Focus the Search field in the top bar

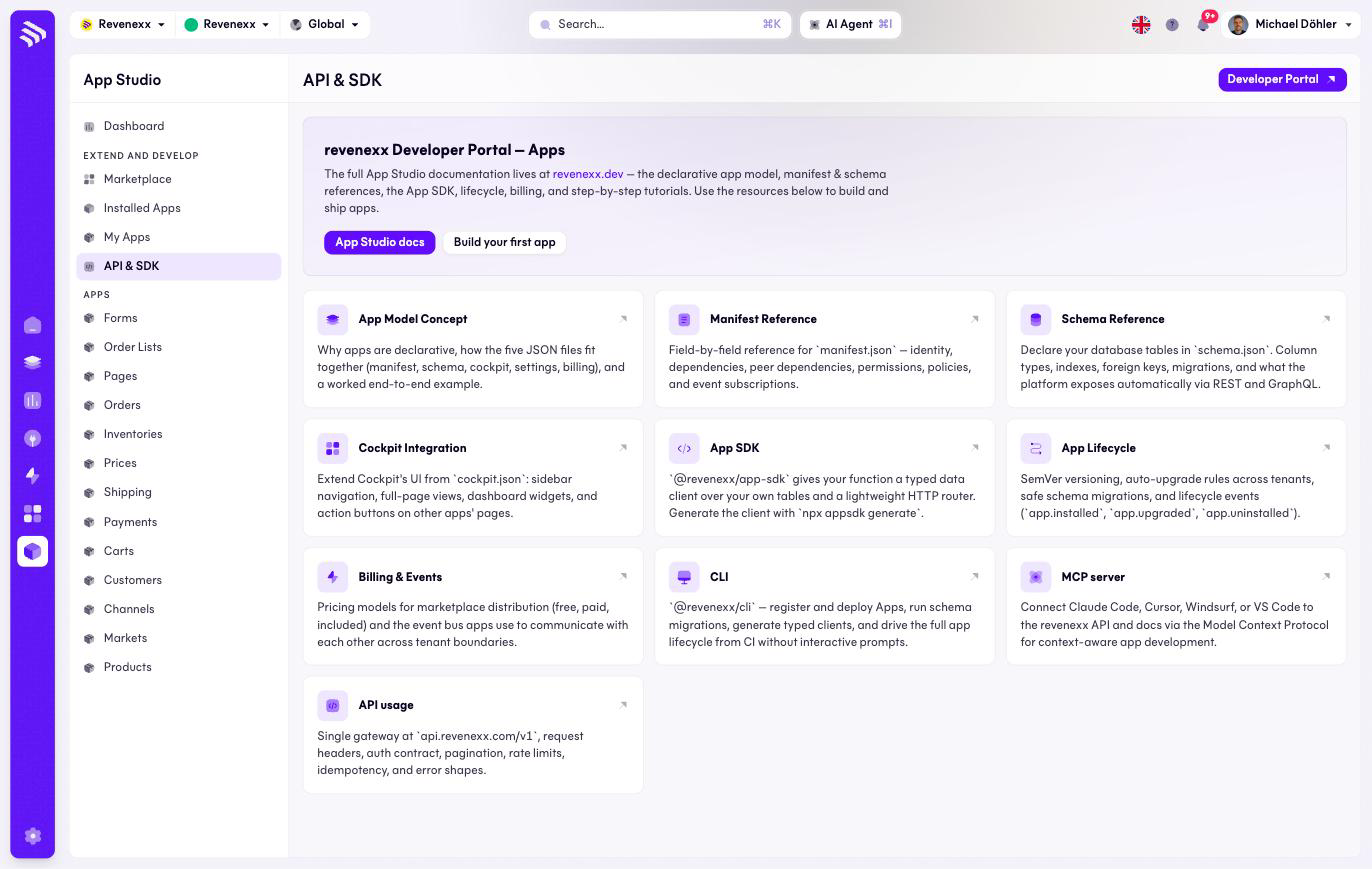coord(659,24)
